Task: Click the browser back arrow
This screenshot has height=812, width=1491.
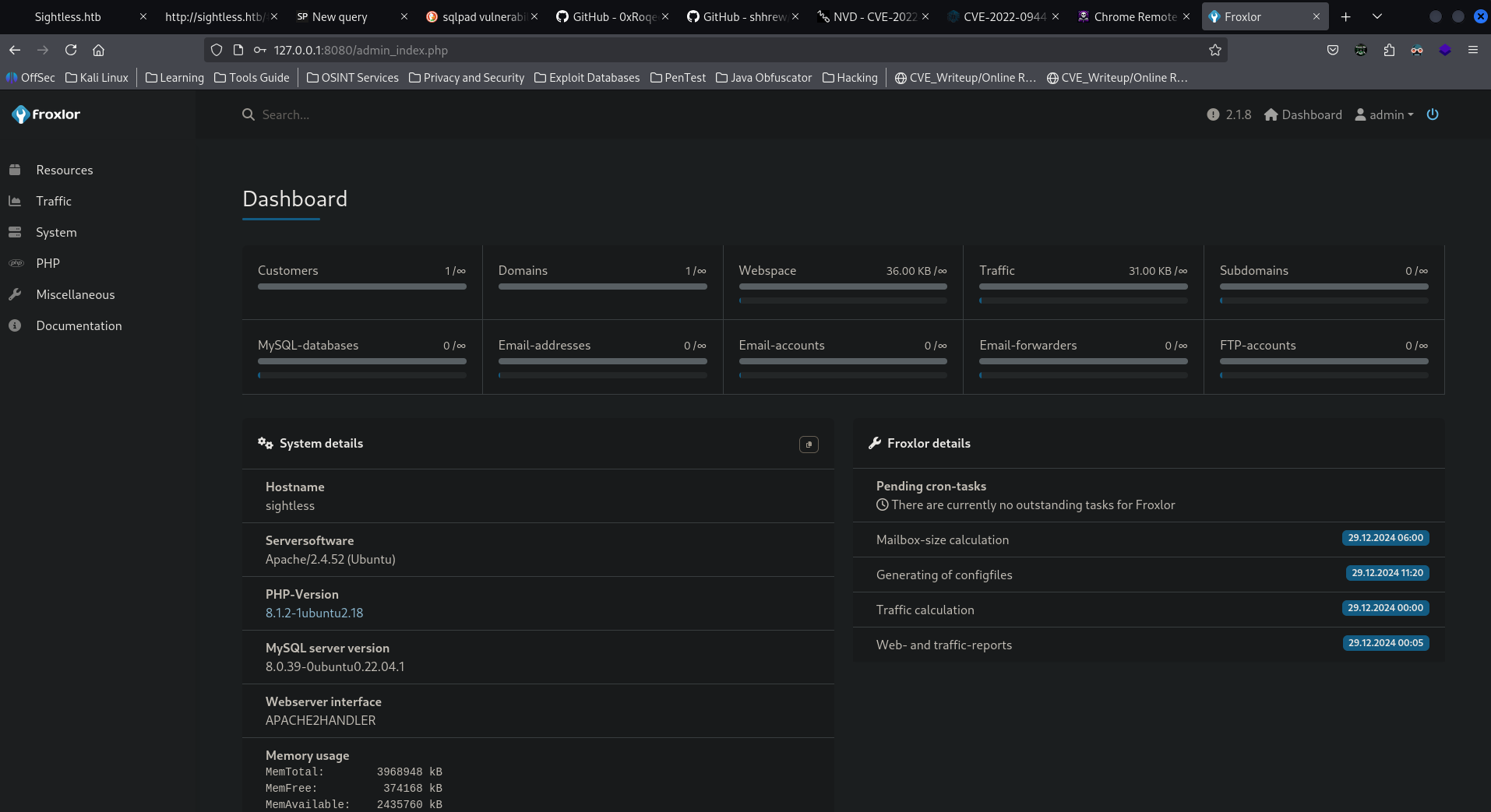Action: pyautogui.click(x=15, y=50)
